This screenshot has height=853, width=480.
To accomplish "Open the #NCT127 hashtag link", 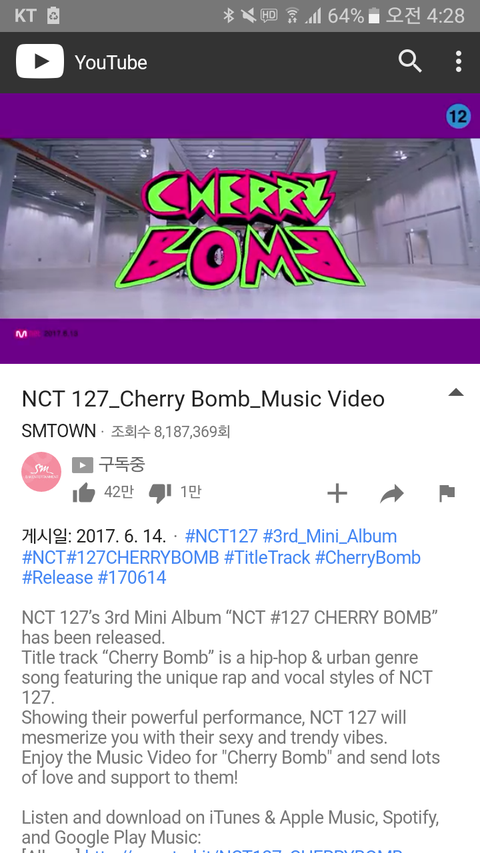I will coord(221,536).
